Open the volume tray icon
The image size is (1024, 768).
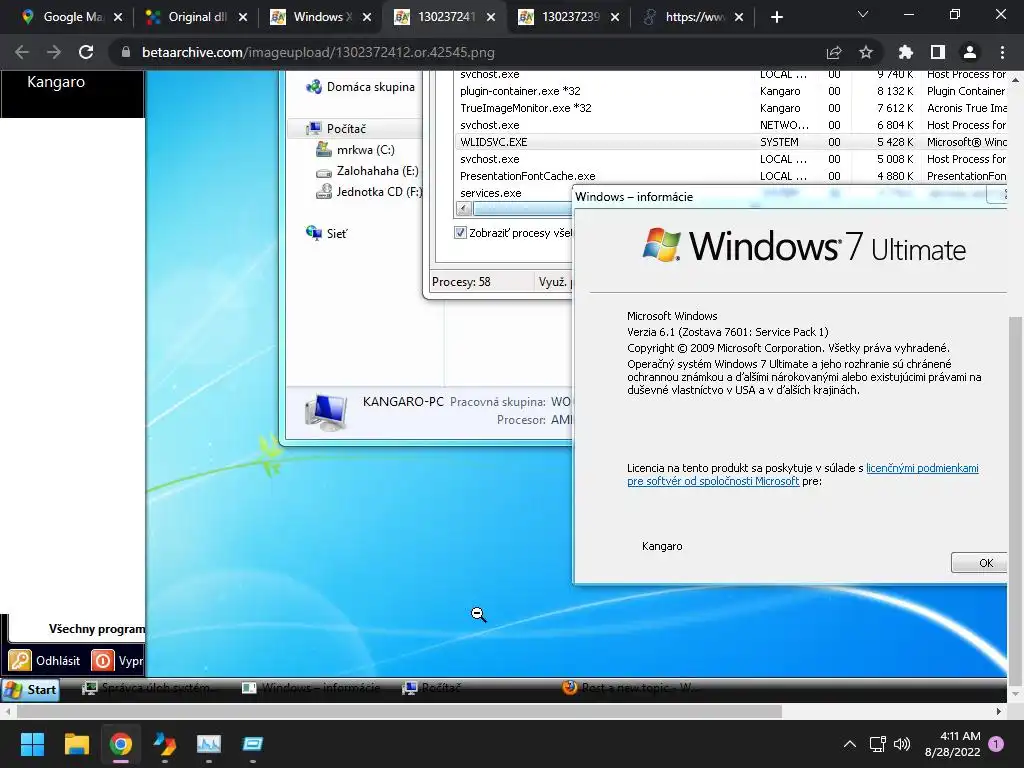[x=902, y=744]
